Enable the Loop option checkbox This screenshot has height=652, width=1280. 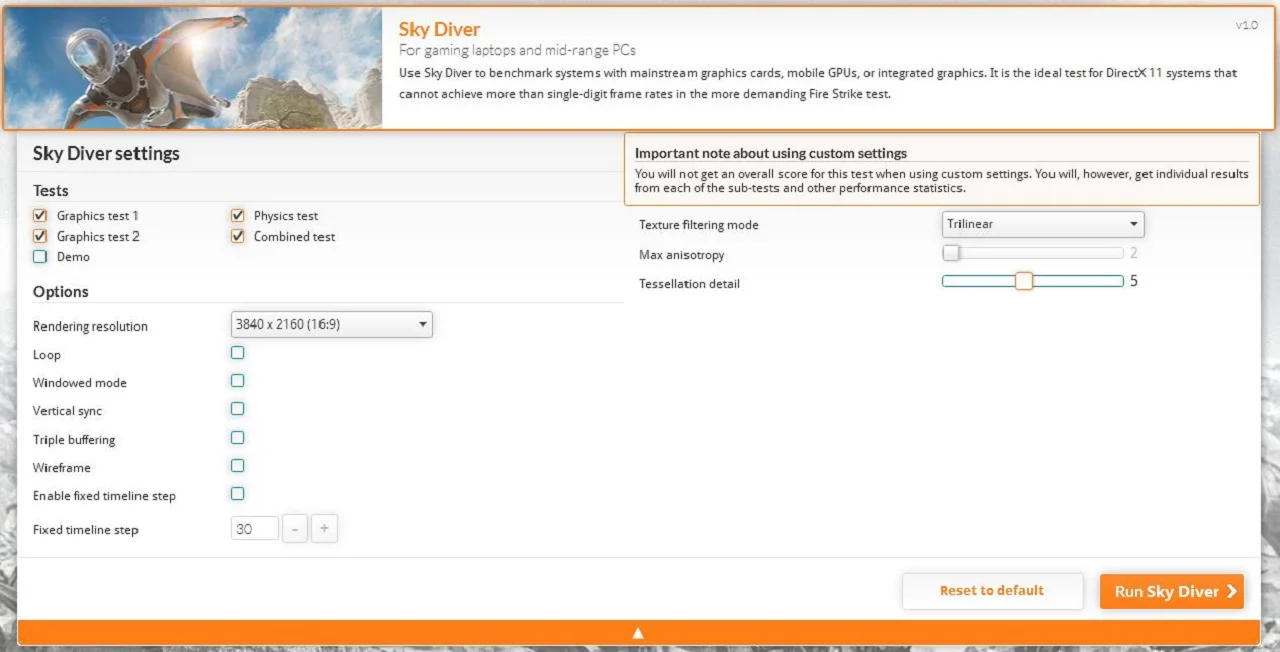tap(237, 352)
